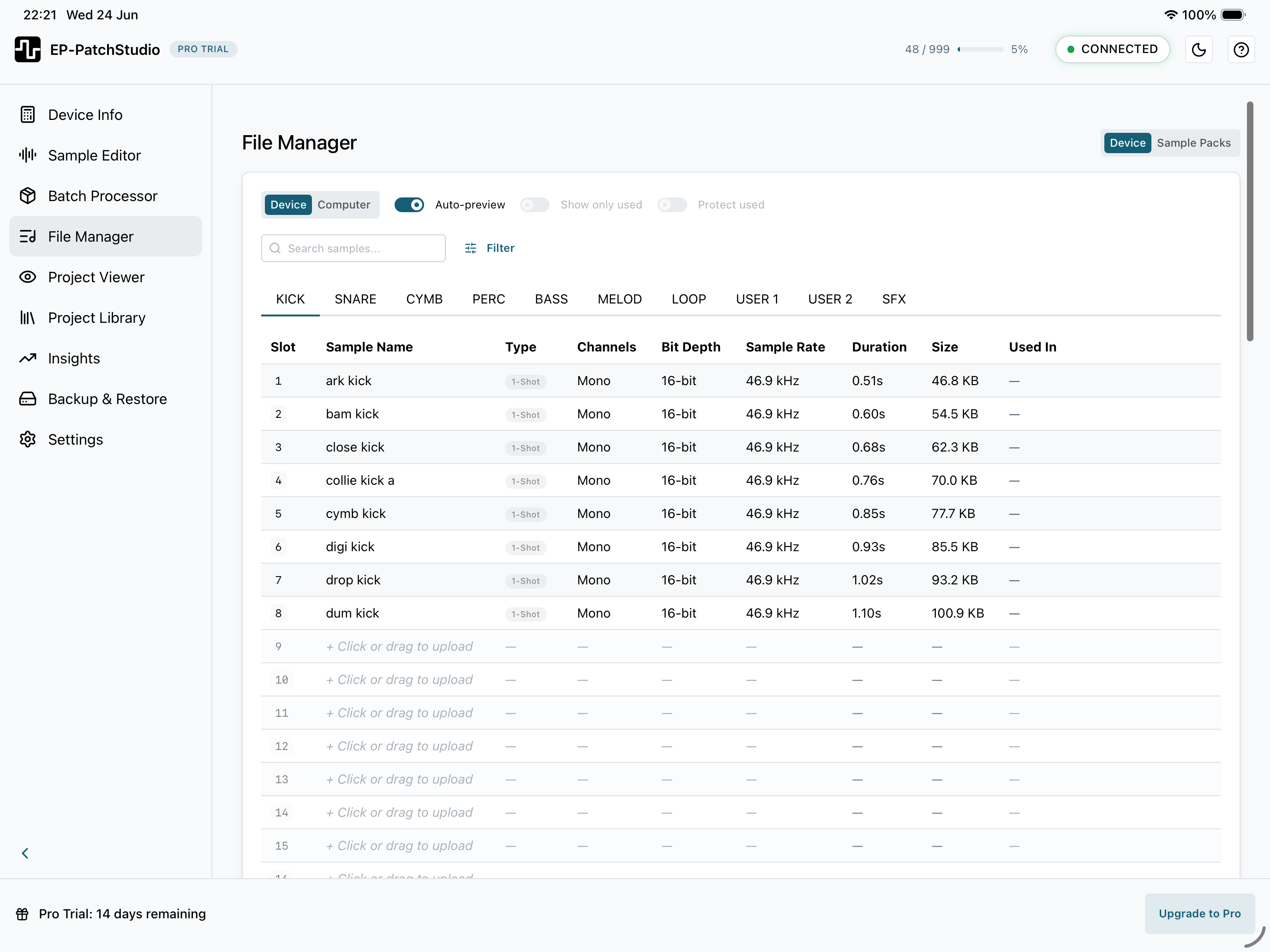Viewport: 1270px width, 952px height.
Task: Click the 48 / 999 slot count
Action: pos(927,49)
